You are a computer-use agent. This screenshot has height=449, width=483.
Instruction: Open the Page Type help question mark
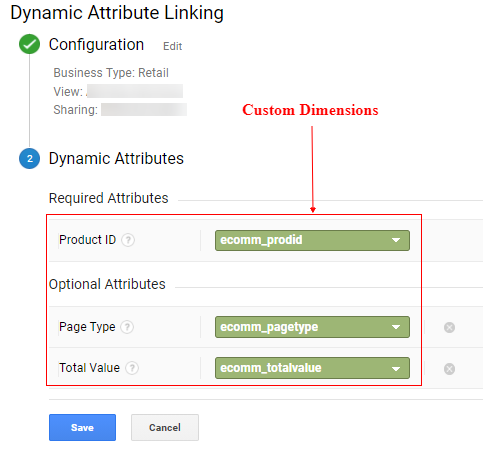(x=127, y=327)
